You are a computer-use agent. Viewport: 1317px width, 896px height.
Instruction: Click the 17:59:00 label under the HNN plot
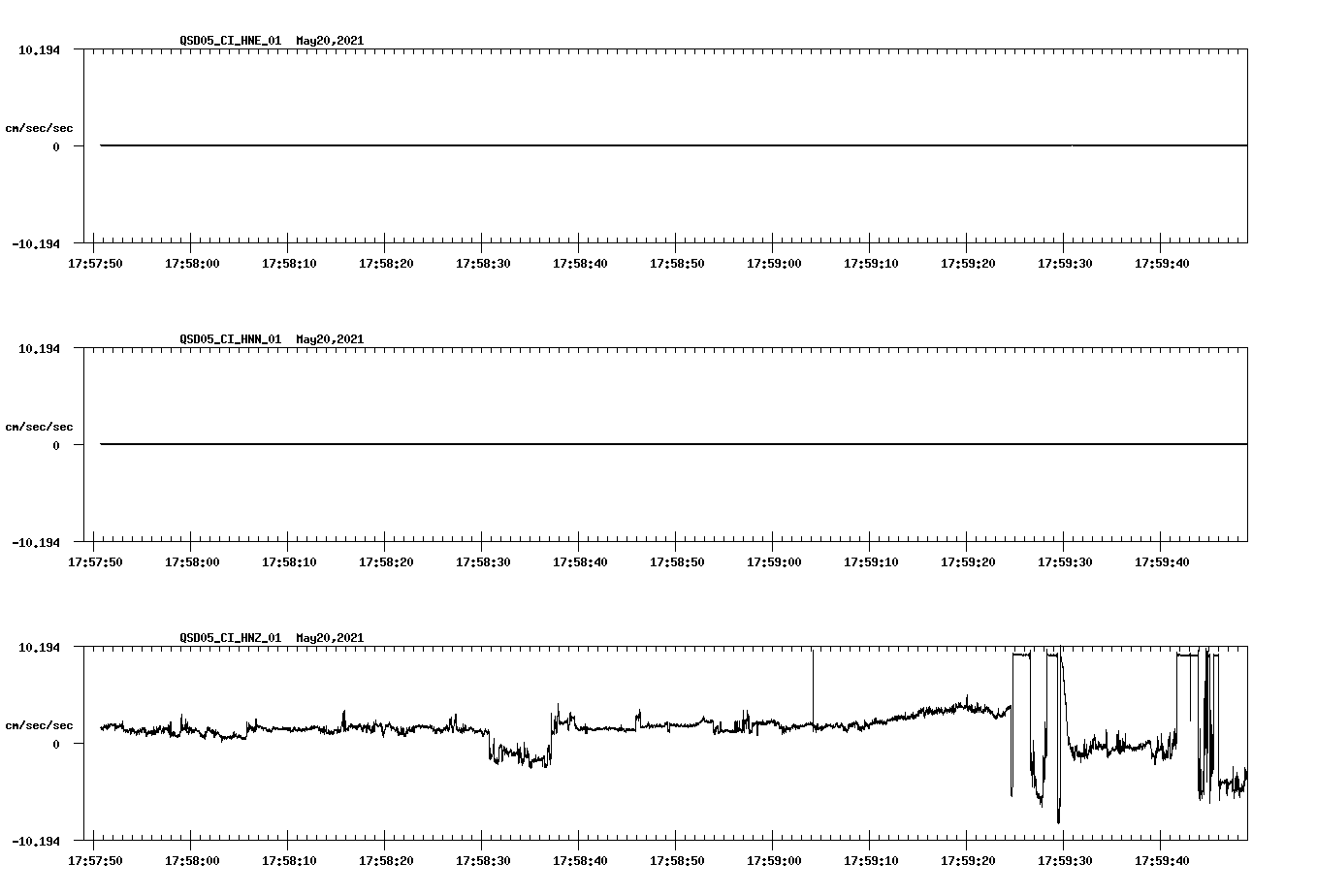pos(776,560)
